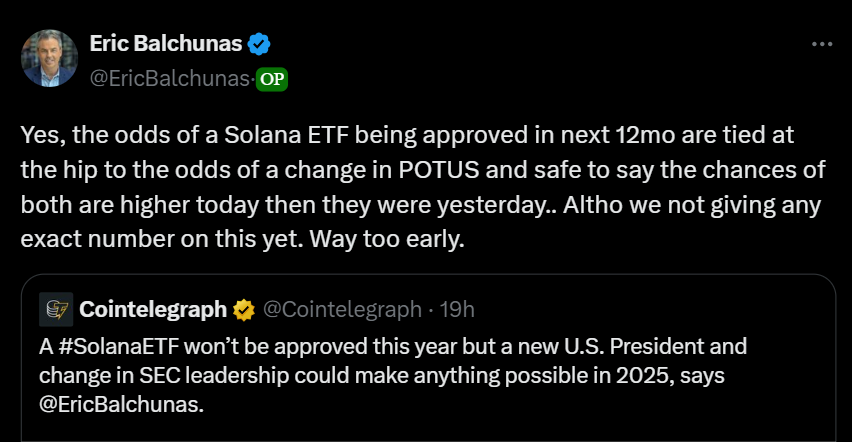This screenshot has width=852, height=442.
Task: Open Eric Balchunas profile photo
Action: pos(49,58)
